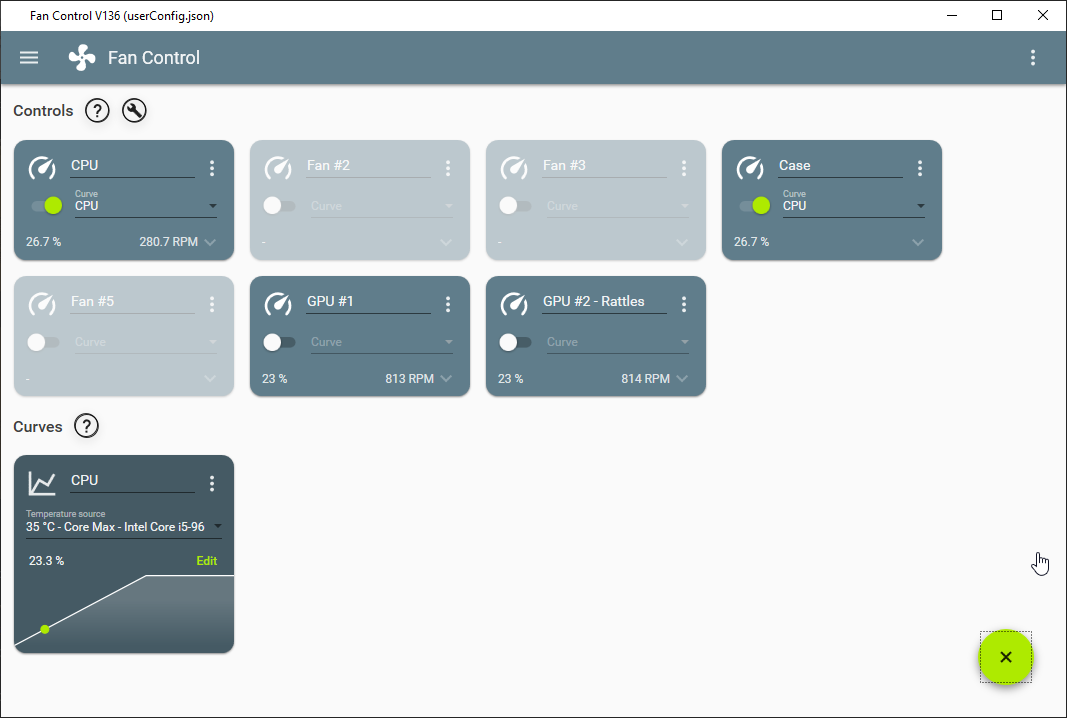The image size is (1067, 718).
Task: Click the CPU name field to rename it
Action: (x=130, y=165)
